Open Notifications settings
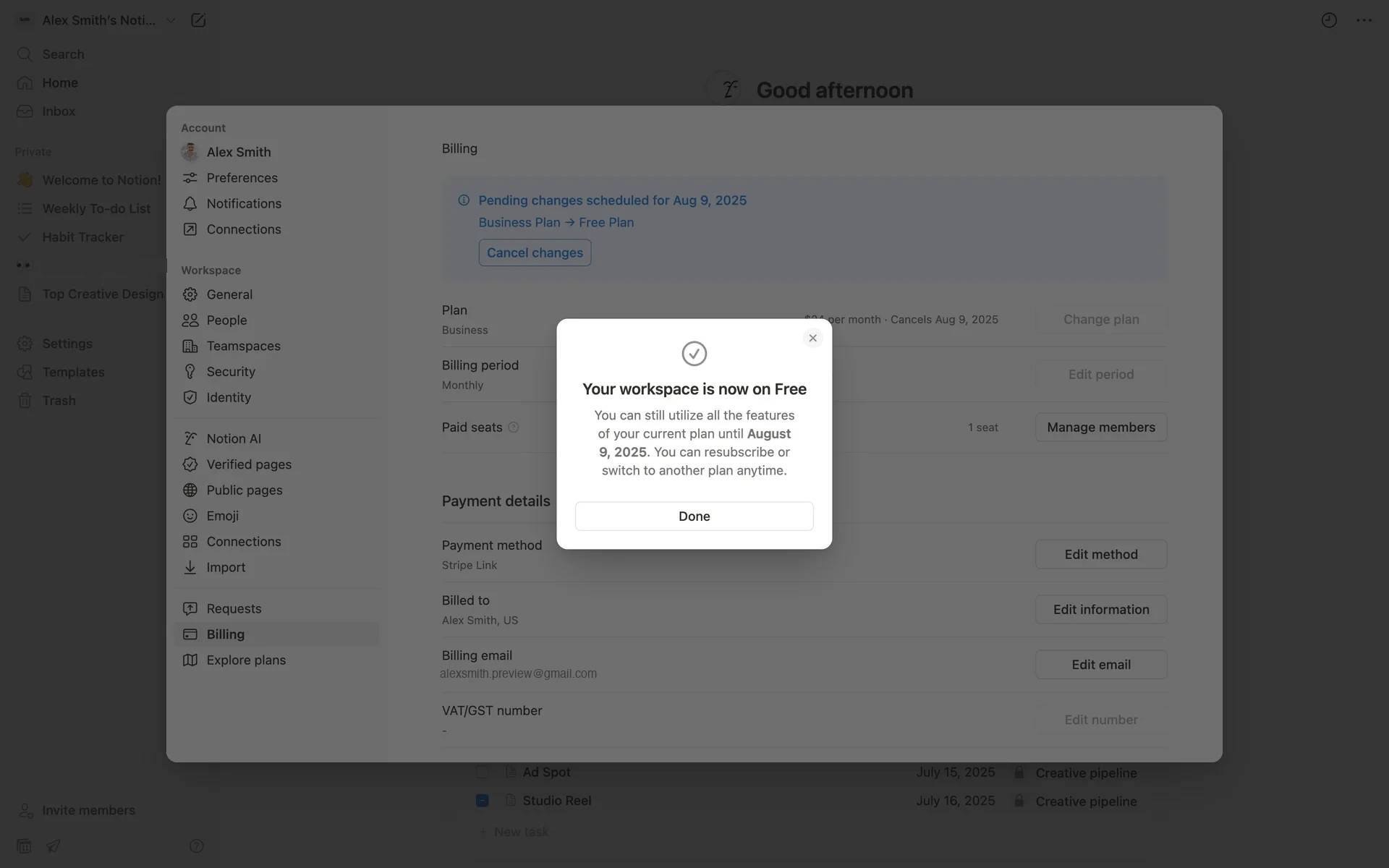The height and width of the screenshot is (868, 1389). coord(276,203)
